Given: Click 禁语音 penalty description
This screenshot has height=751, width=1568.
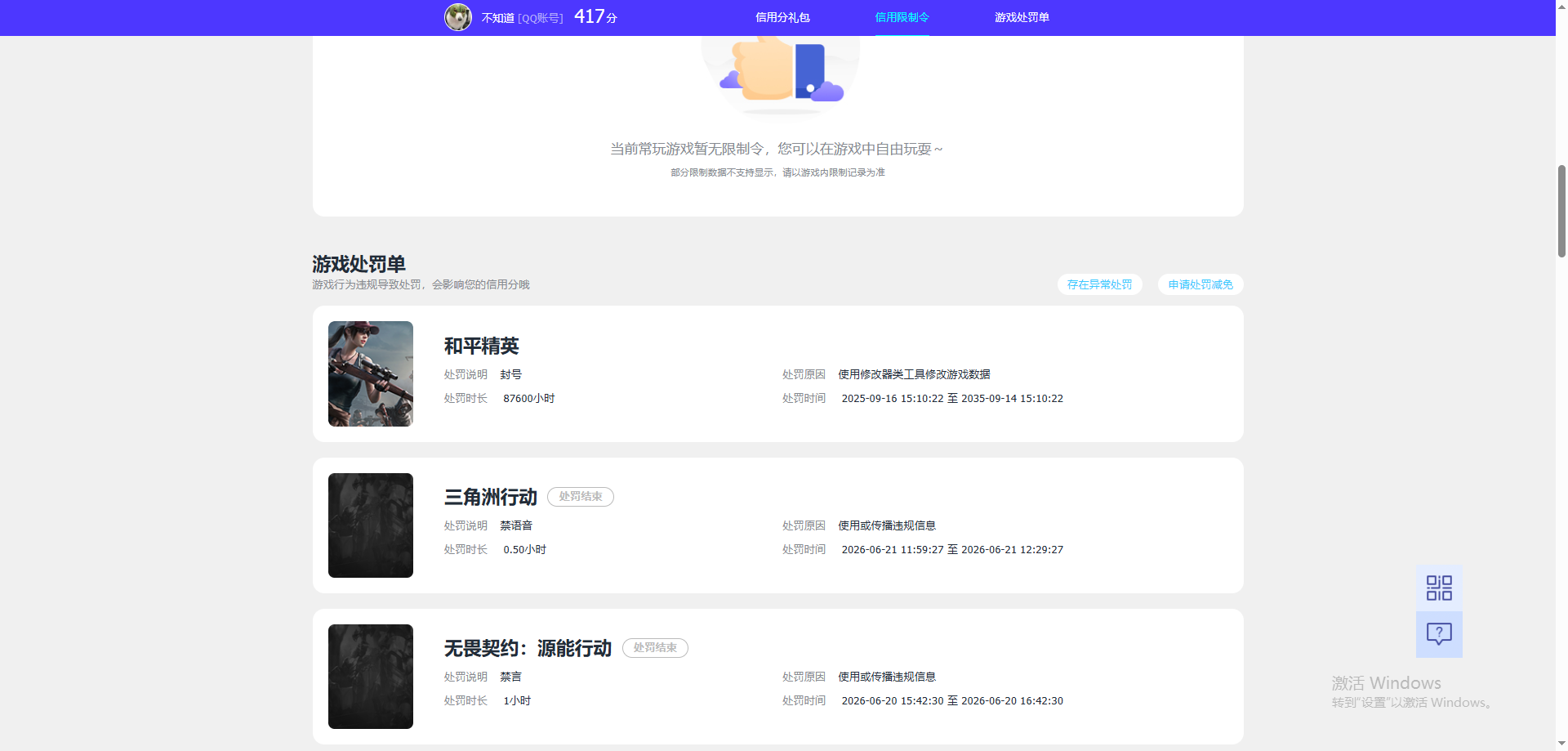Looking at the screenshot, I should pos(516,525).
